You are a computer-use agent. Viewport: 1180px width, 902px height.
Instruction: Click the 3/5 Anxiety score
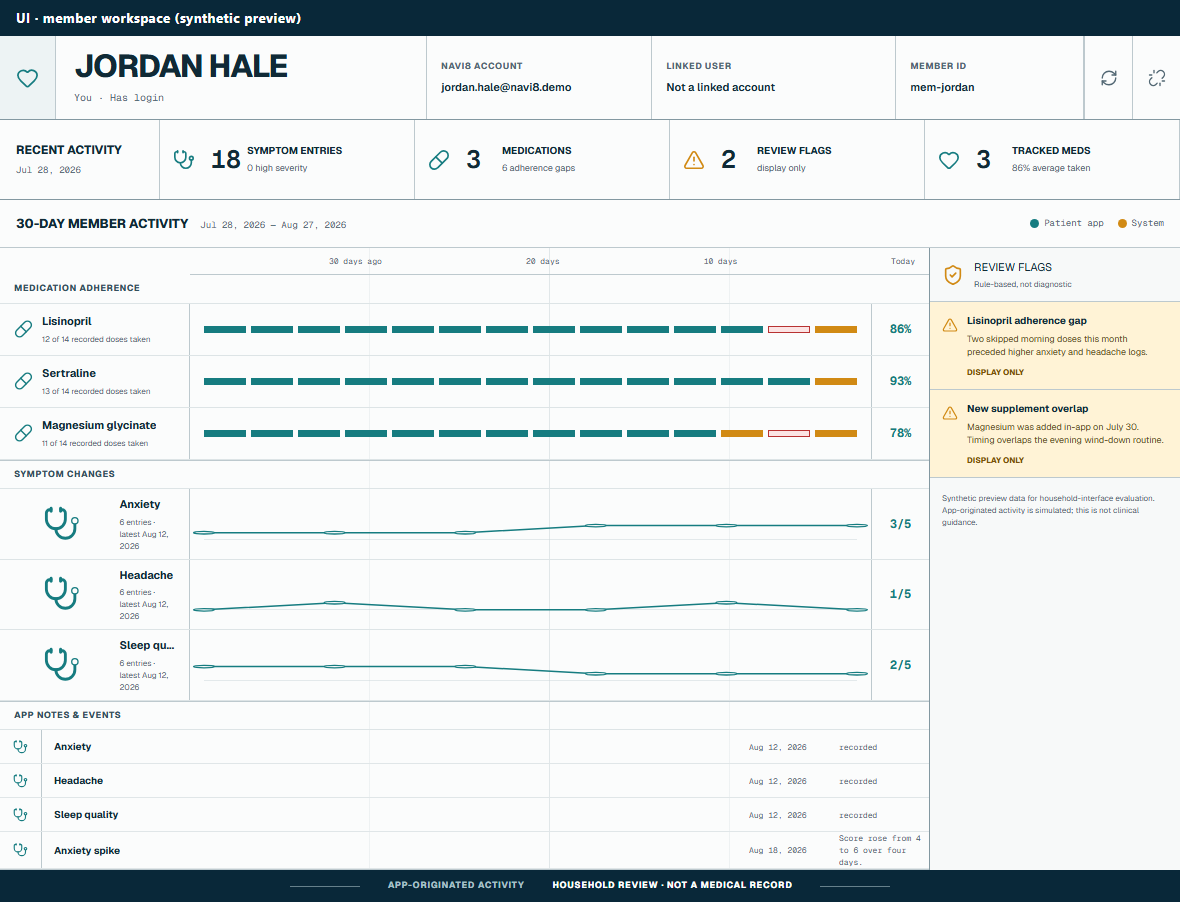pos(900,524)
